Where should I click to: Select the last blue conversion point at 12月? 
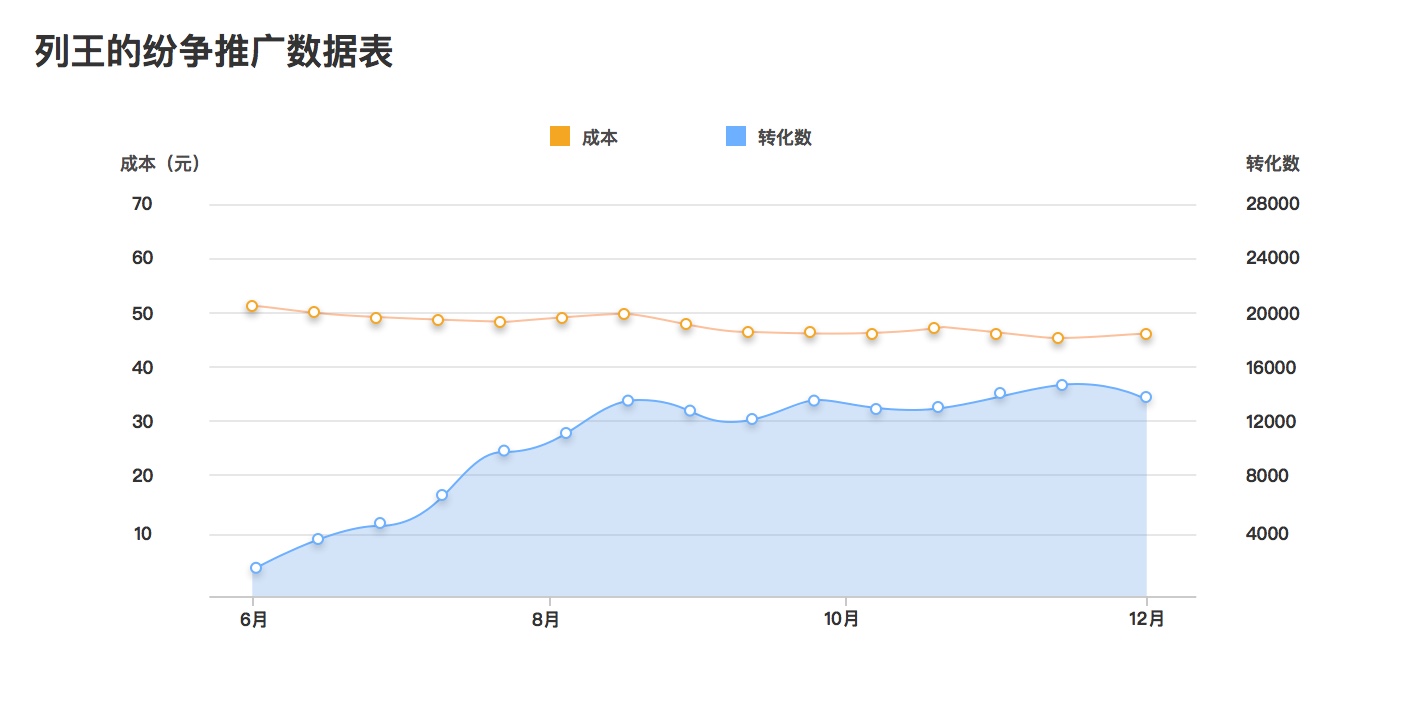click(x=1146, y=397)
